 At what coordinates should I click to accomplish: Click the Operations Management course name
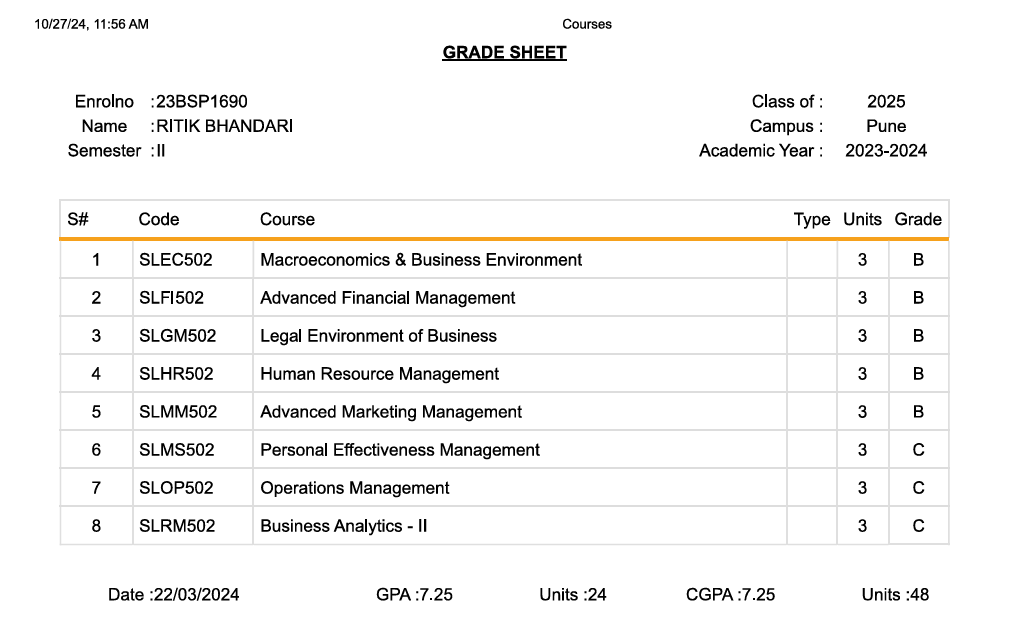point(355,488)
